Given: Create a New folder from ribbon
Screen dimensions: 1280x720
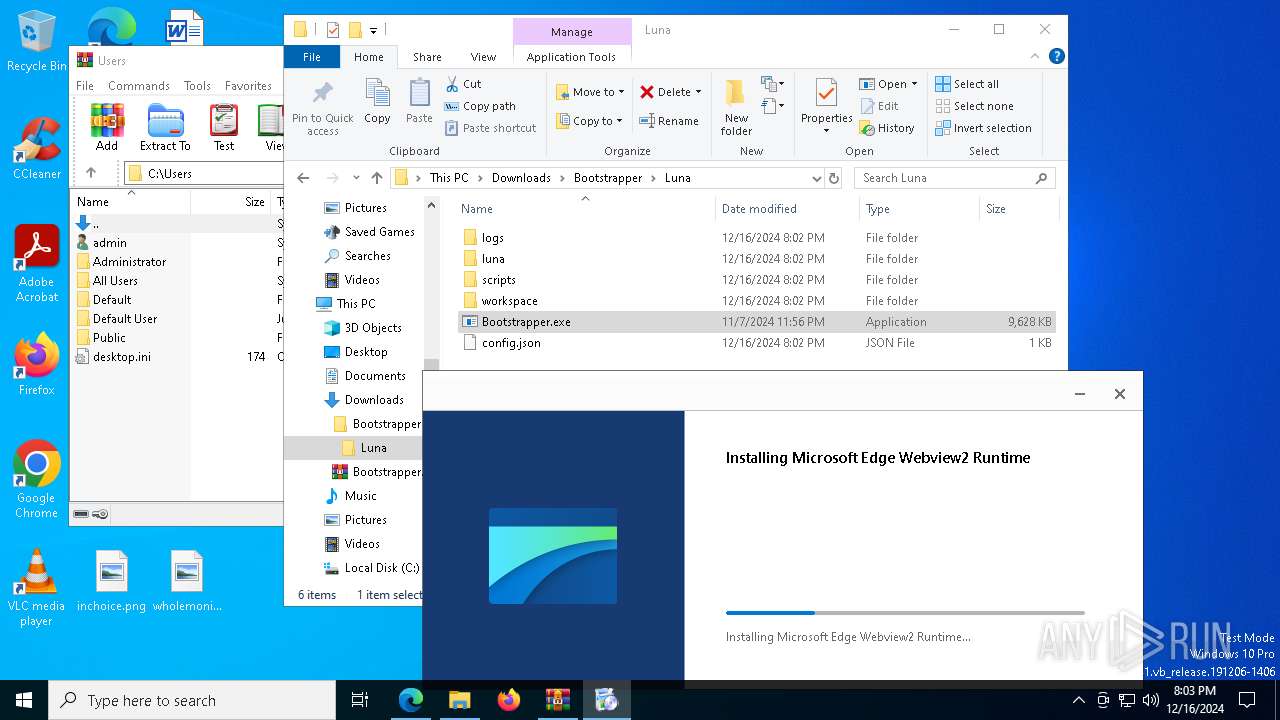Looking at the screenshot, I should point(736,107).
